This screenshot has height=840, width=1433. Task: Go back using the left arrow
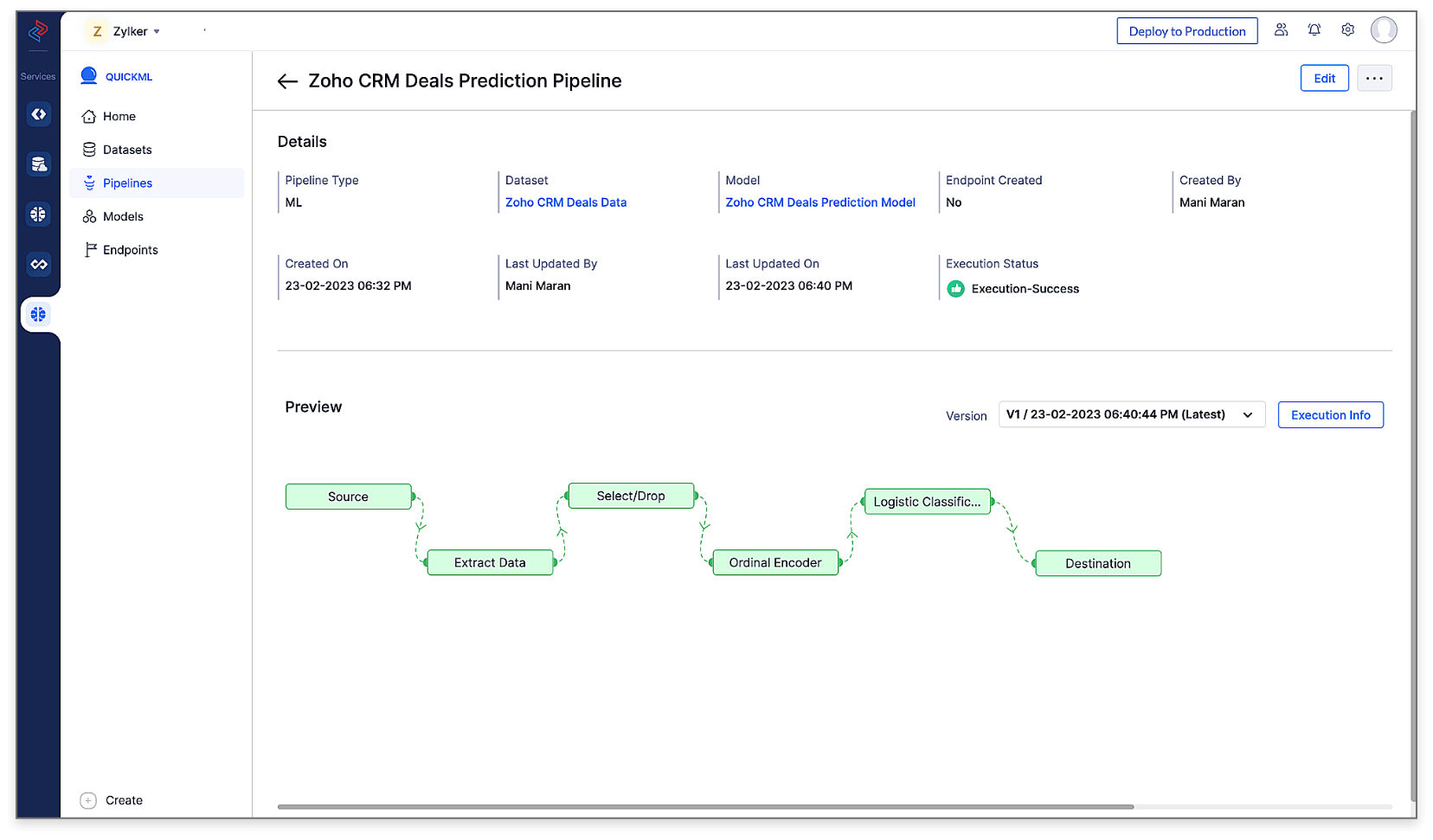point(287,81)
